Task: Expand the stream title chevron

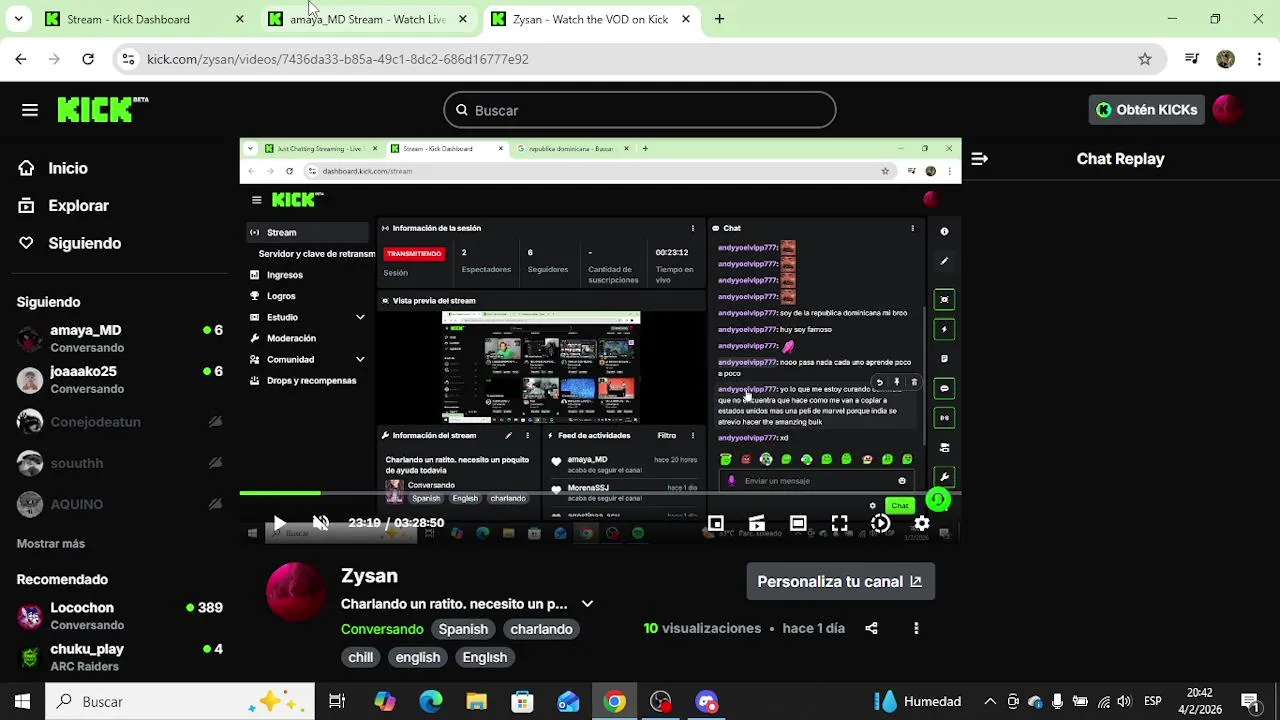Action: (587, 604)
